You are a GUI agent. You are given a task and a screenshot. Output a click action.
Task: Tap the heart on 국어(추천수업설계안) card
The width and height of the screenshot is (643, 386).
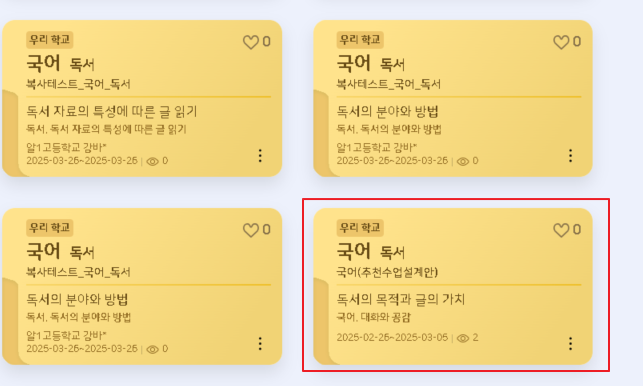[561, 230]
